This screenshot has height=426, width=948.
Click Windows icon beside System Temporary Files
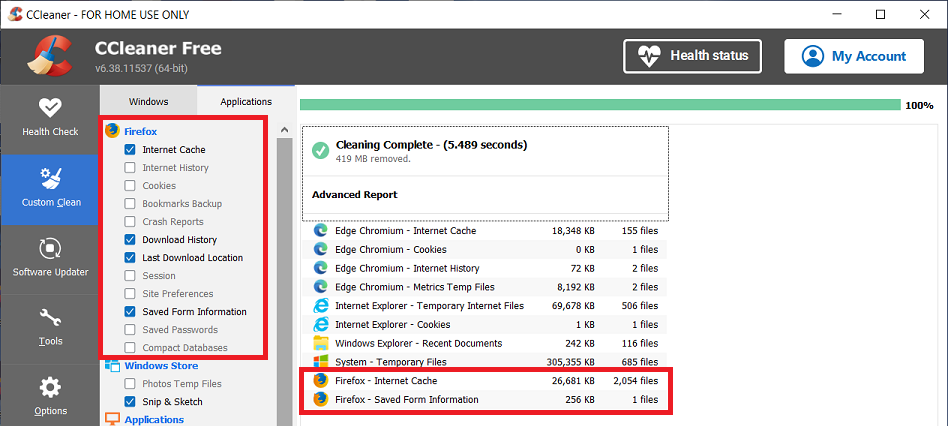(x=320, y=362)
